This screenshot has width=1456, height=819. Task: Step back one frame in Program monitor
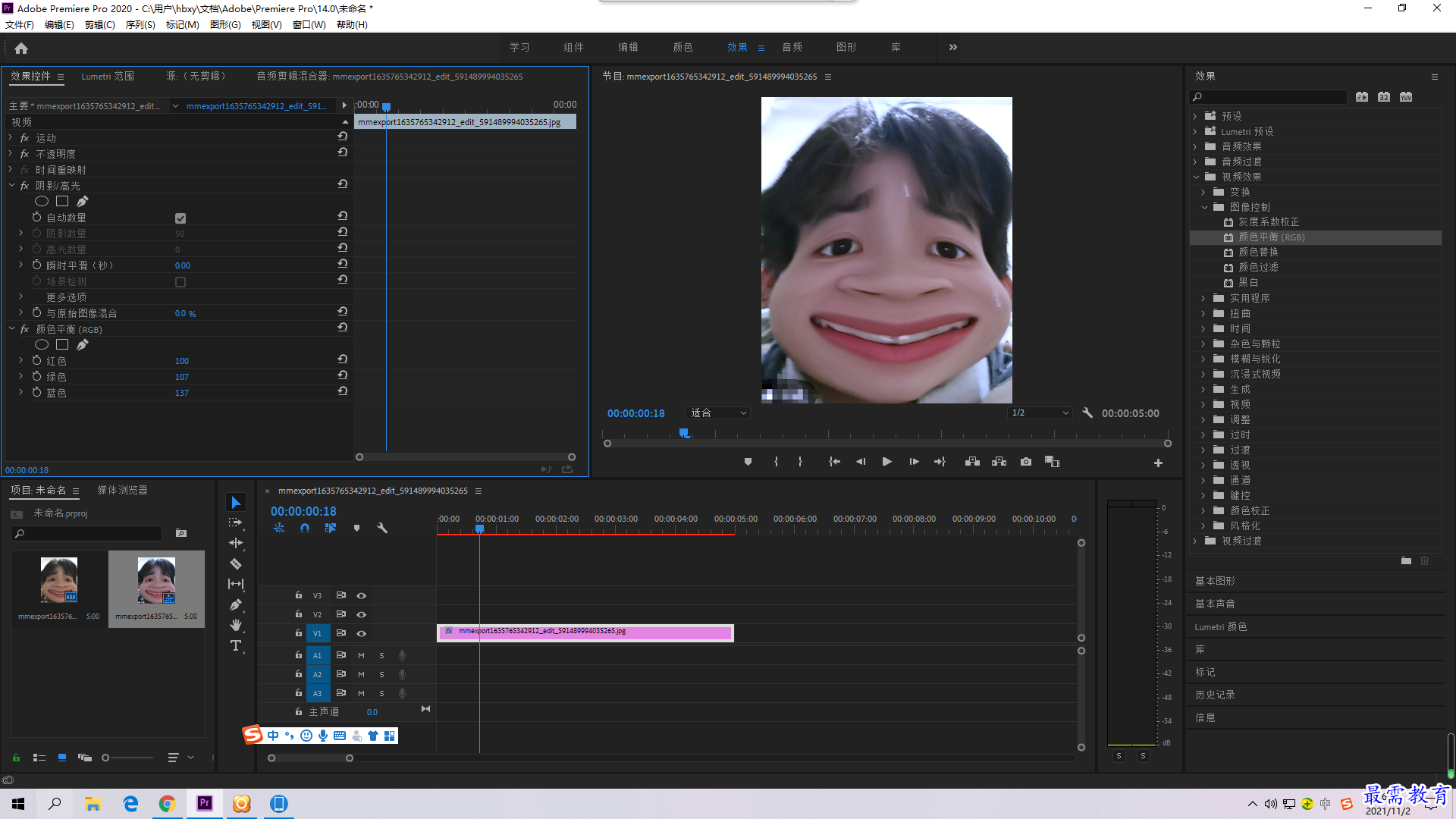click(861, 462)
